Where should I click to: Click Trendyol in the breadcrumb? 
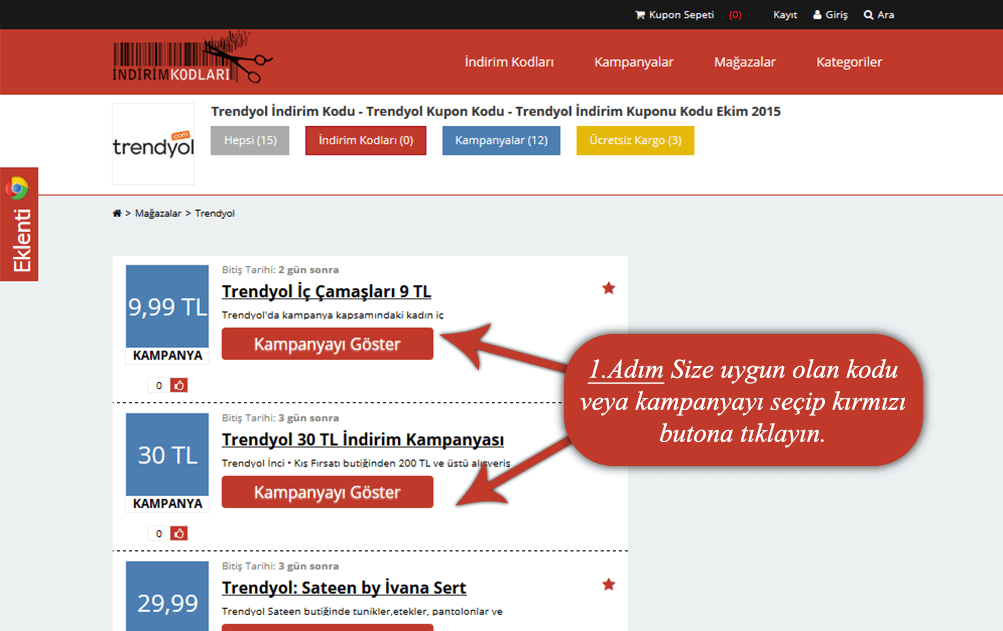coord(215,213)
